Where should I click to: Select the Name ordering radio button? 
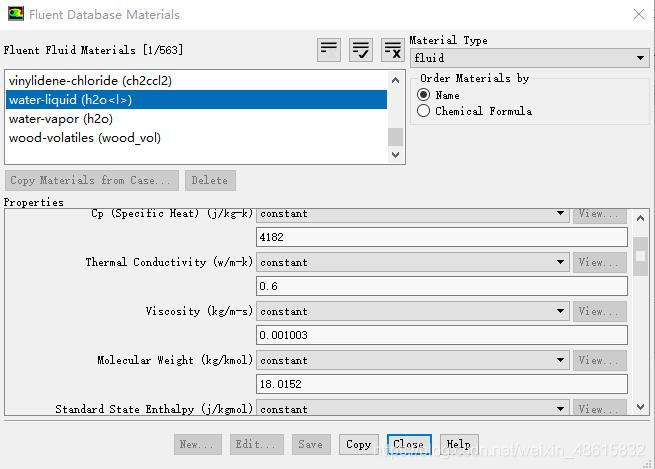(423, 95)
